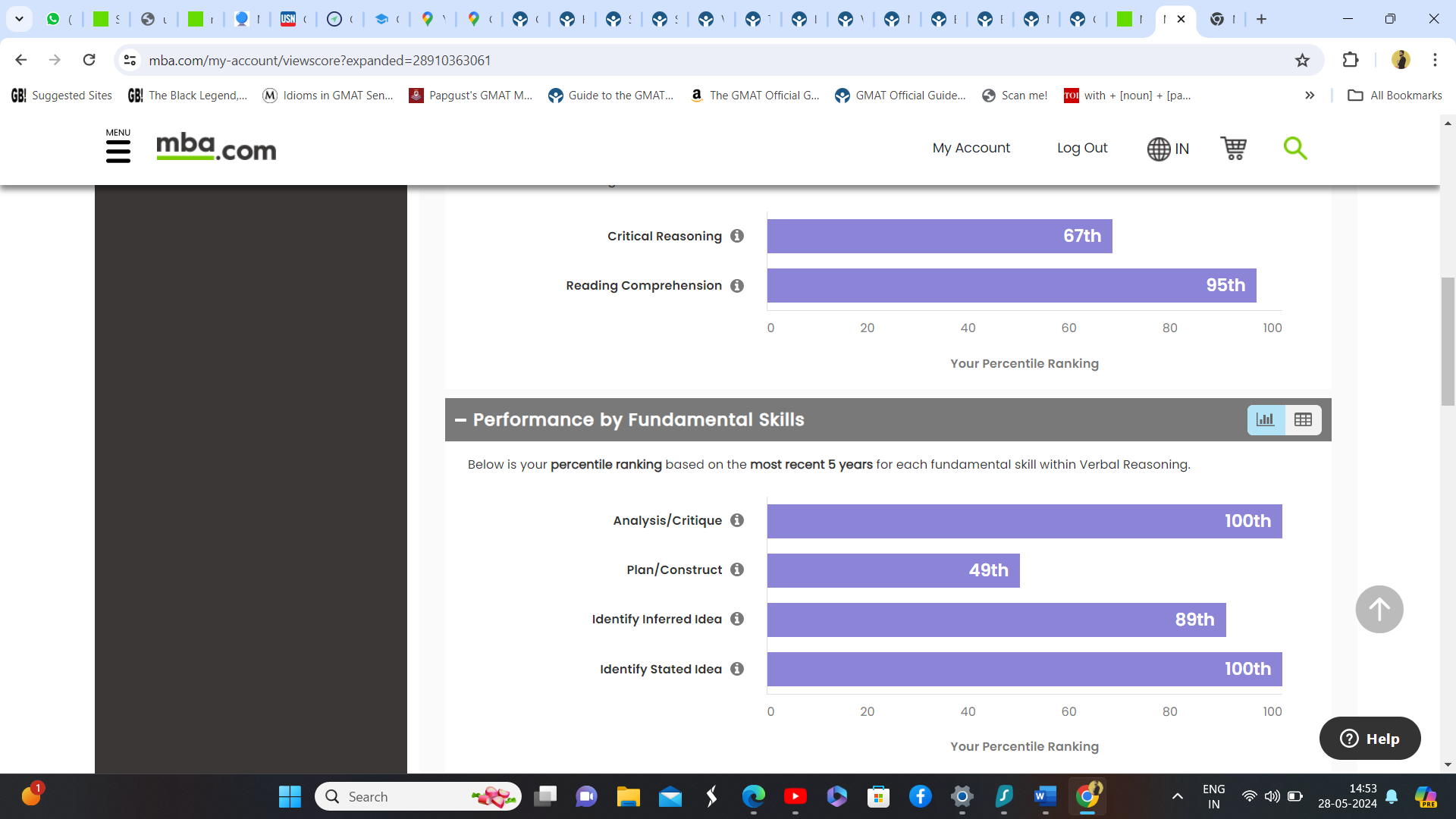The height and width of the screenshot is (819, 1456).
Task: Expand hidden bookmarks chevron
Action: tap(1309, 95)
